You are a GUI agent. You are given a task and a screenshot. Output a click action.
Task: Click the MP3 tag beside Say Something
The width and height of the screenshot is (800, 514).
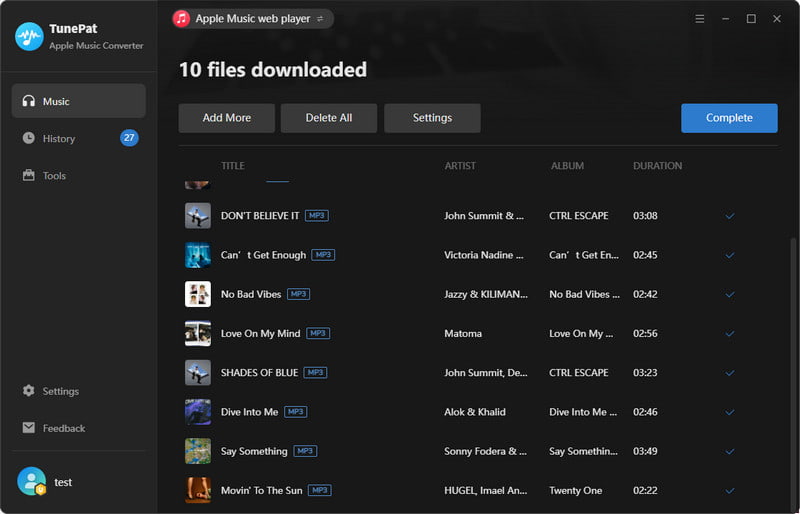(x=305, y=451)
